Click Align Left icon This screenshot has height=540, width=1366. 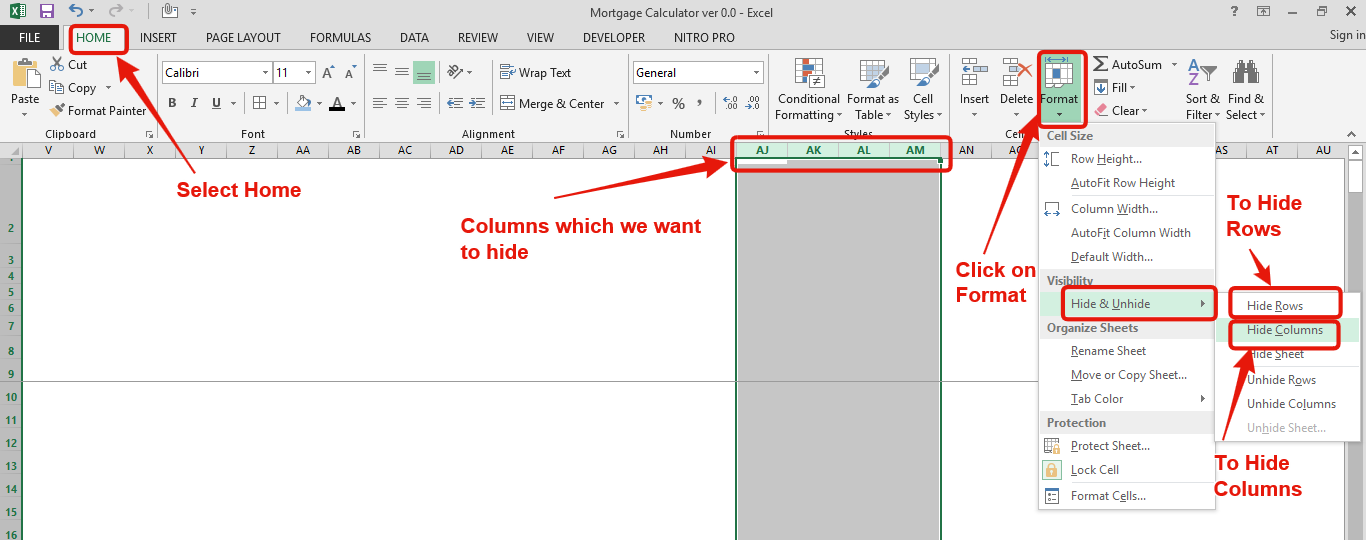(380, 103)
